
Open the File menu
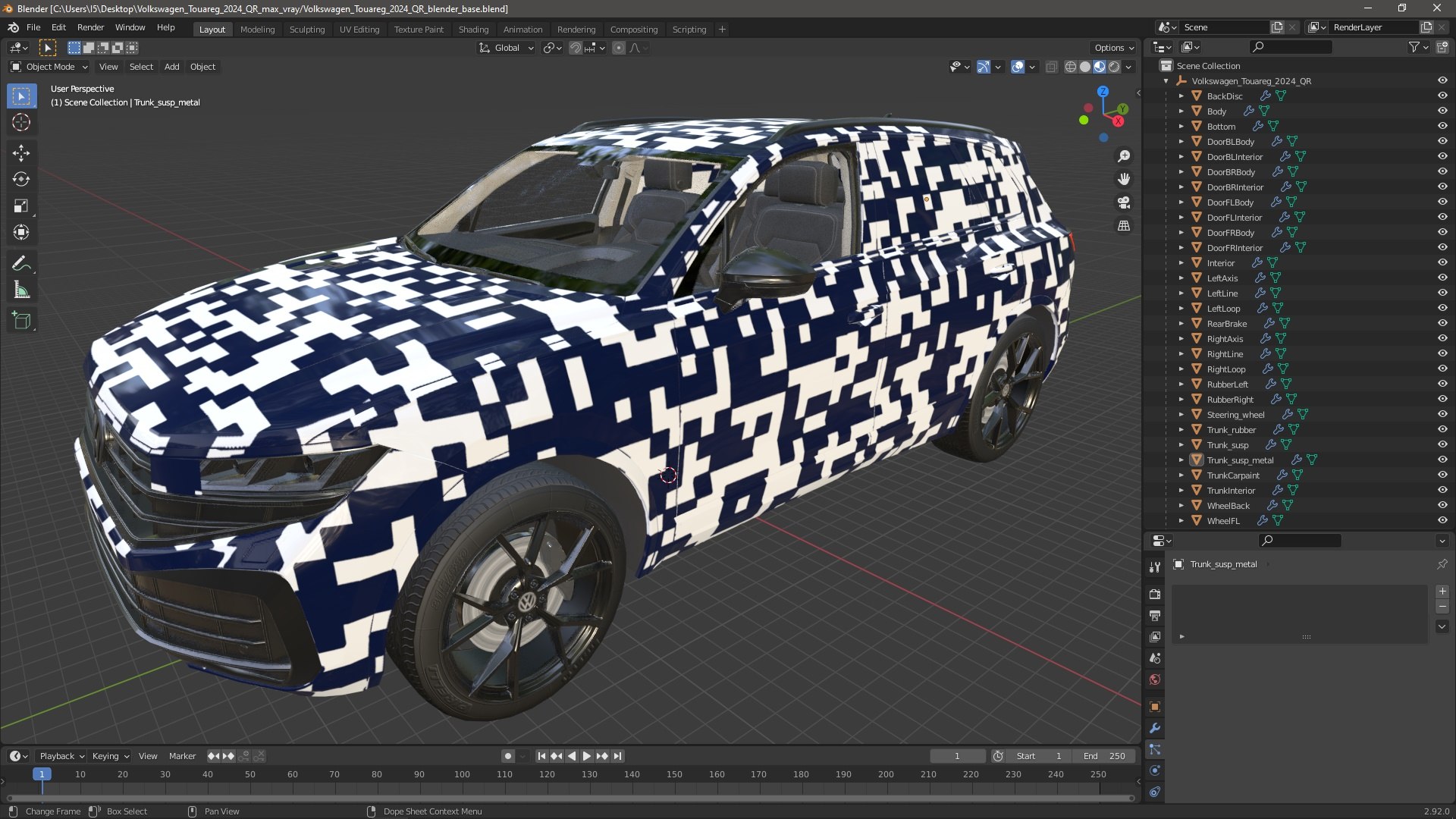[33, 27]
